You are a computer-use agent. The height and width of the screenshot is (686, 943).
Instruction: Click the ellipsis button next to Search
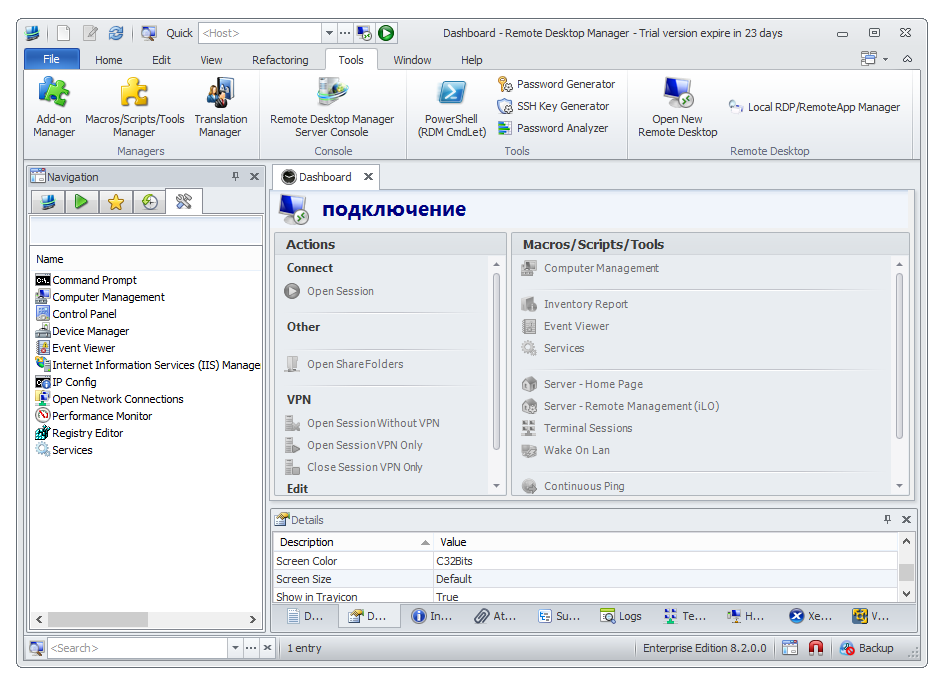(x=251, y=648)
